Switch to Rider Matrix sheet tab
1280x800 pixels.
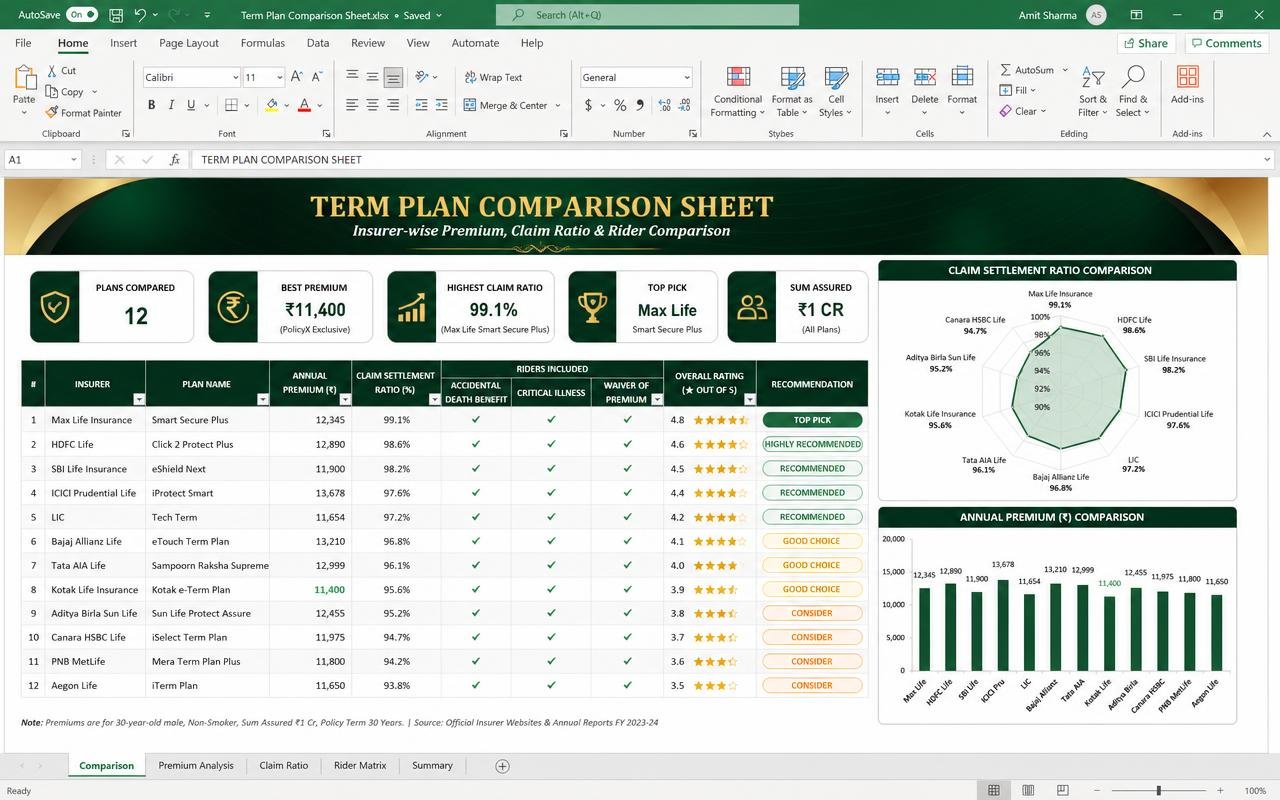coord(360,765)
